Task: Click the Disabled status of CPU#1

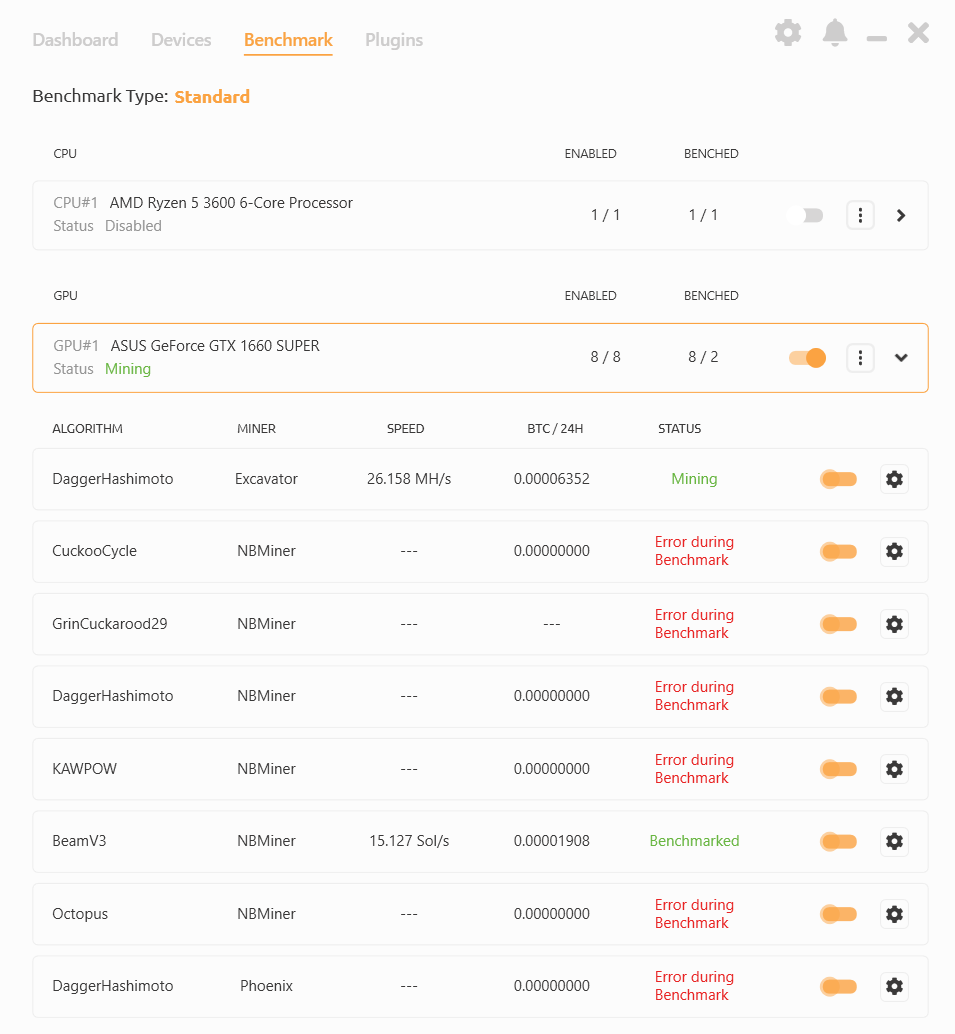Action: pos(133,226)
